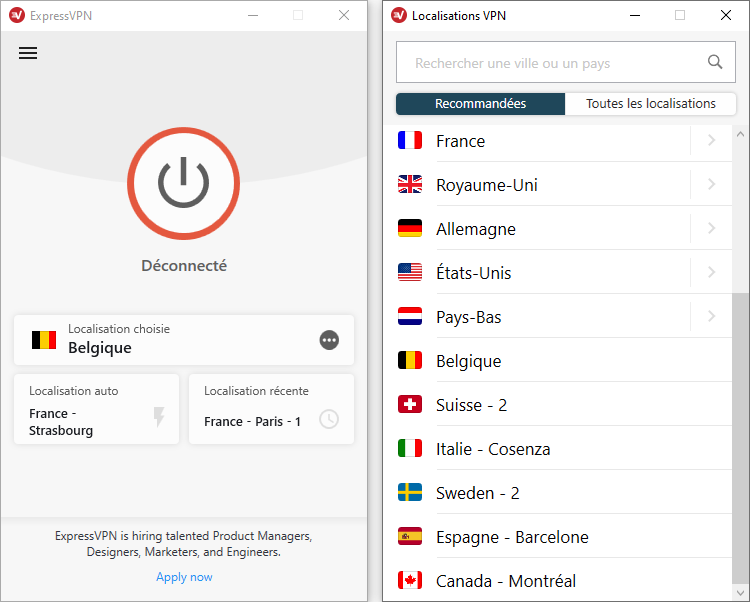Click the Netherlands flag icon
This screenshot has height=602, width=750.
410,317
